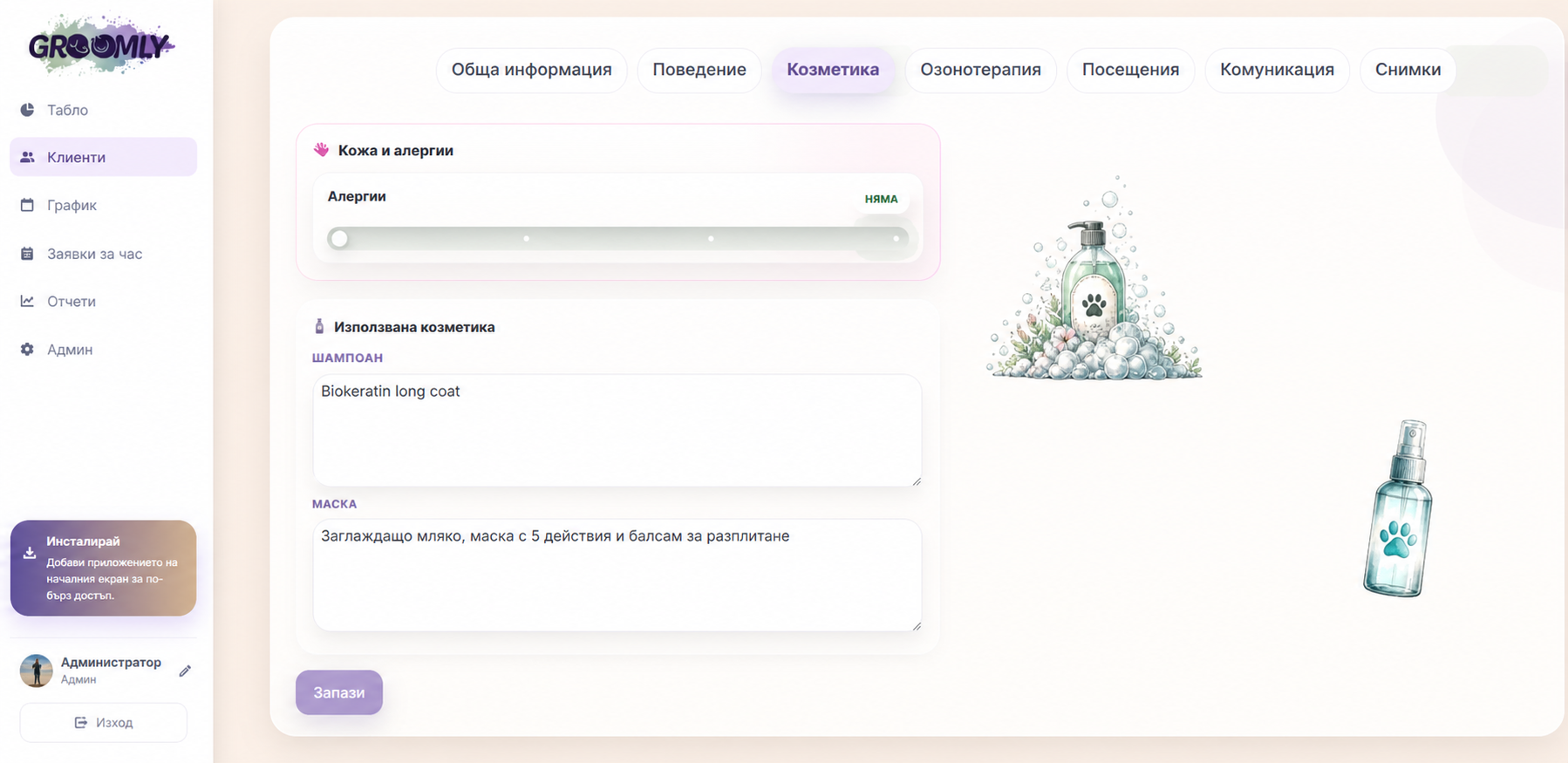The width and height of the screenshot is (1568, 763).
Task: Click the Админ gear icon
Action: [28, 349]
